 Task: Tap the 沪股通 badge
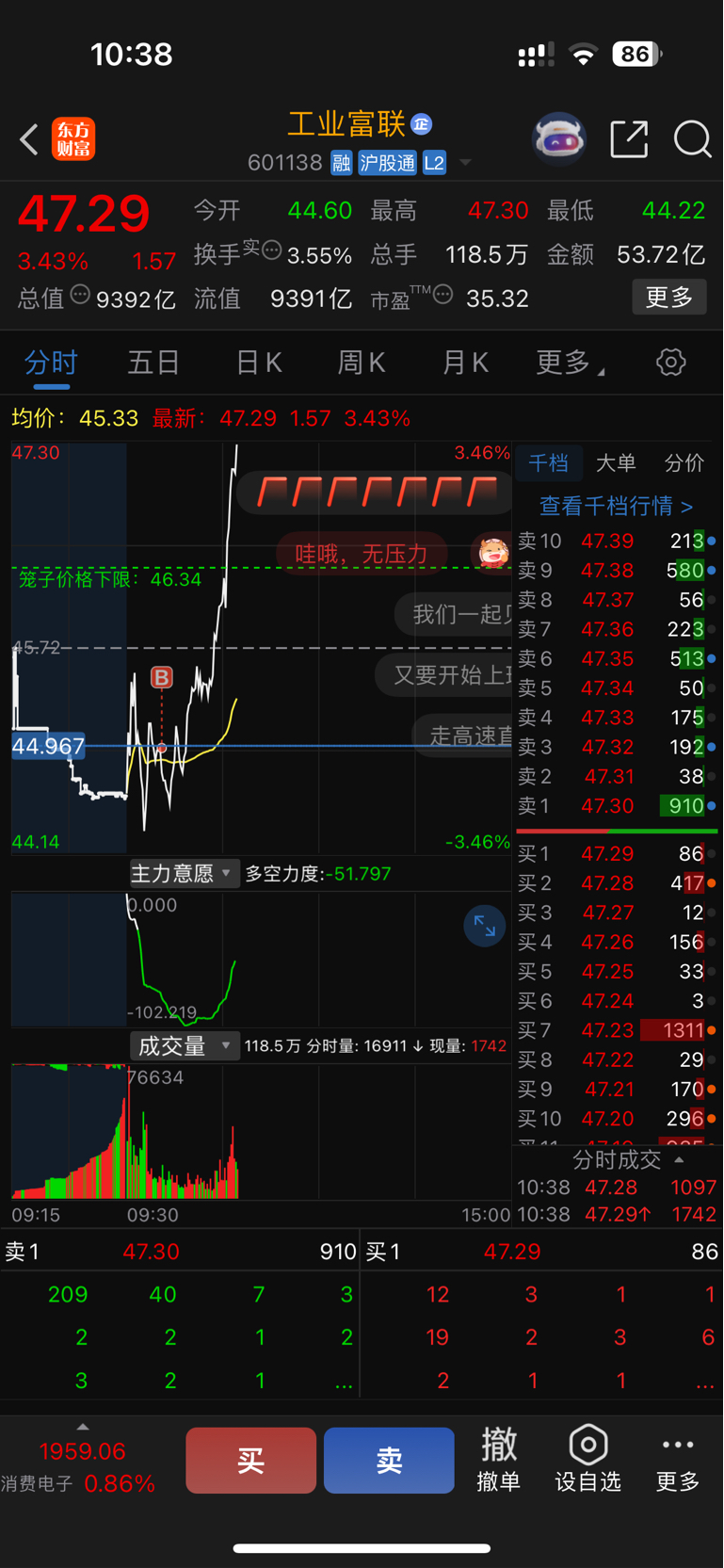point(387,163)
